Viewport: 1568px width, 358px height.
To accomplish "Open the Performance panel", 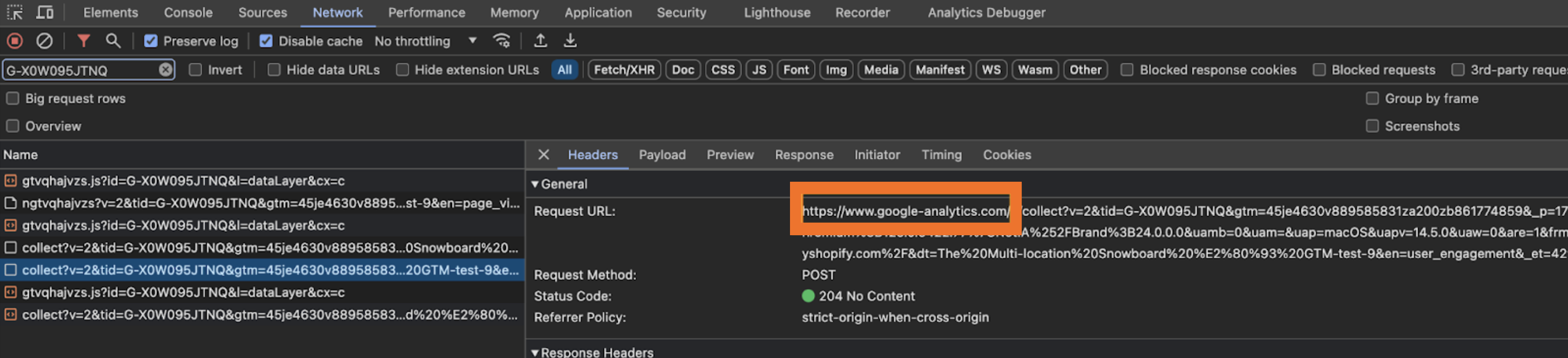I will coord(427,12).
